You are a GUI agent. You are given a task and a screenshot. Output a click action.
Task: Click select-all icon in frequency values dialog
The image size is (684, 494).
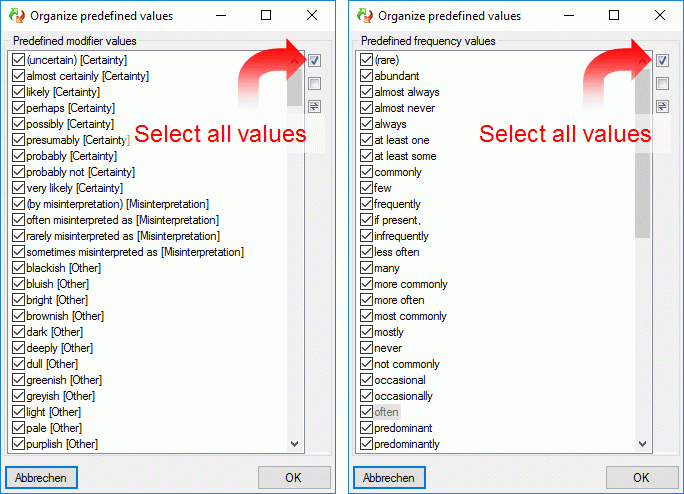point(662,60)
